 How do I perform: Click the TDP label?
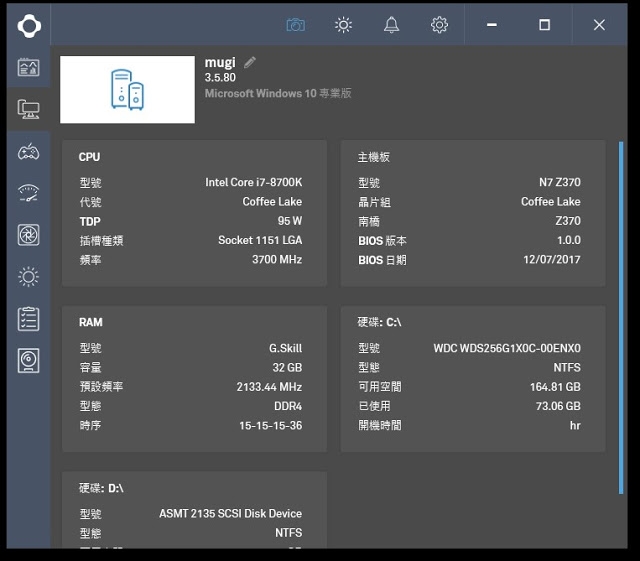point(90,221)
